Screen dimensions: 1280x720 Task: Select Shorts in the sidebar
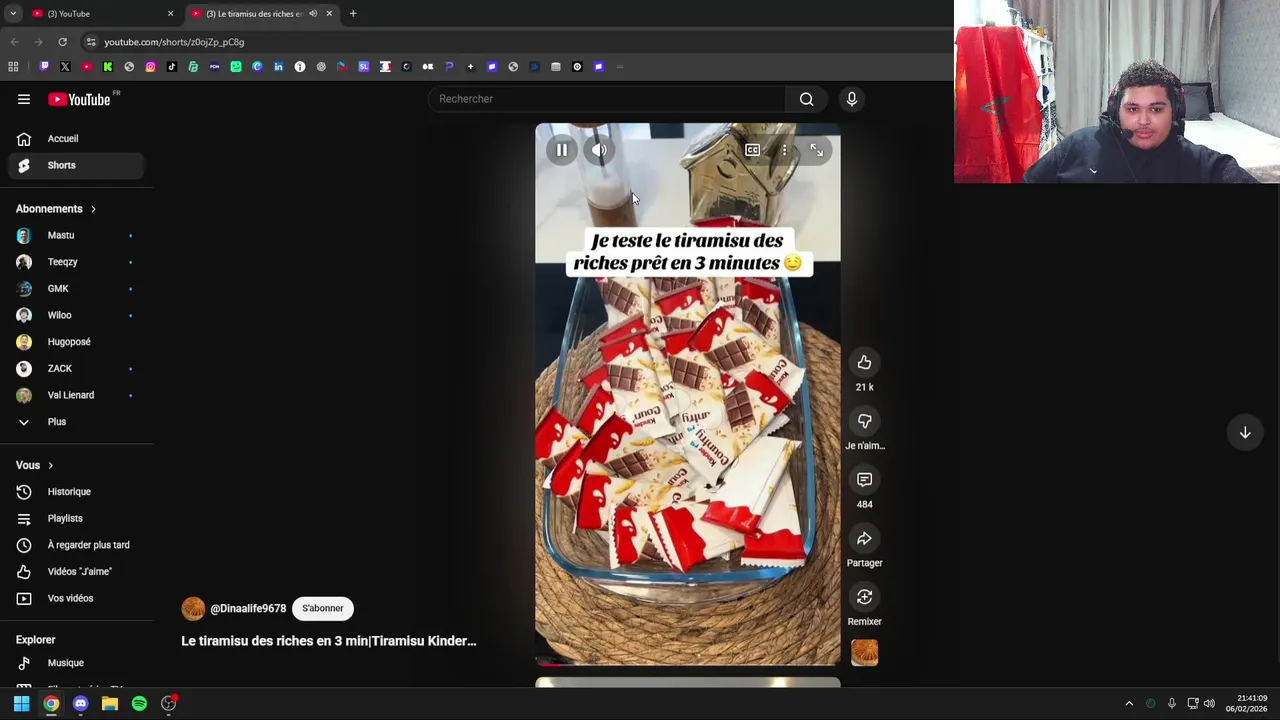click(x=76, y=165)
